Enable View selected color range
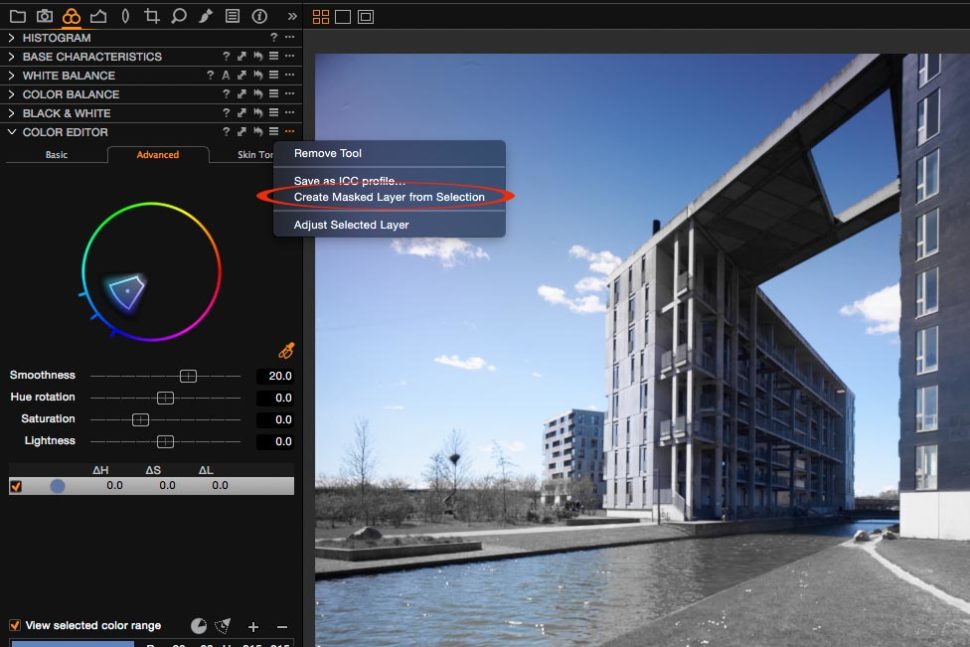 (17, 625)
